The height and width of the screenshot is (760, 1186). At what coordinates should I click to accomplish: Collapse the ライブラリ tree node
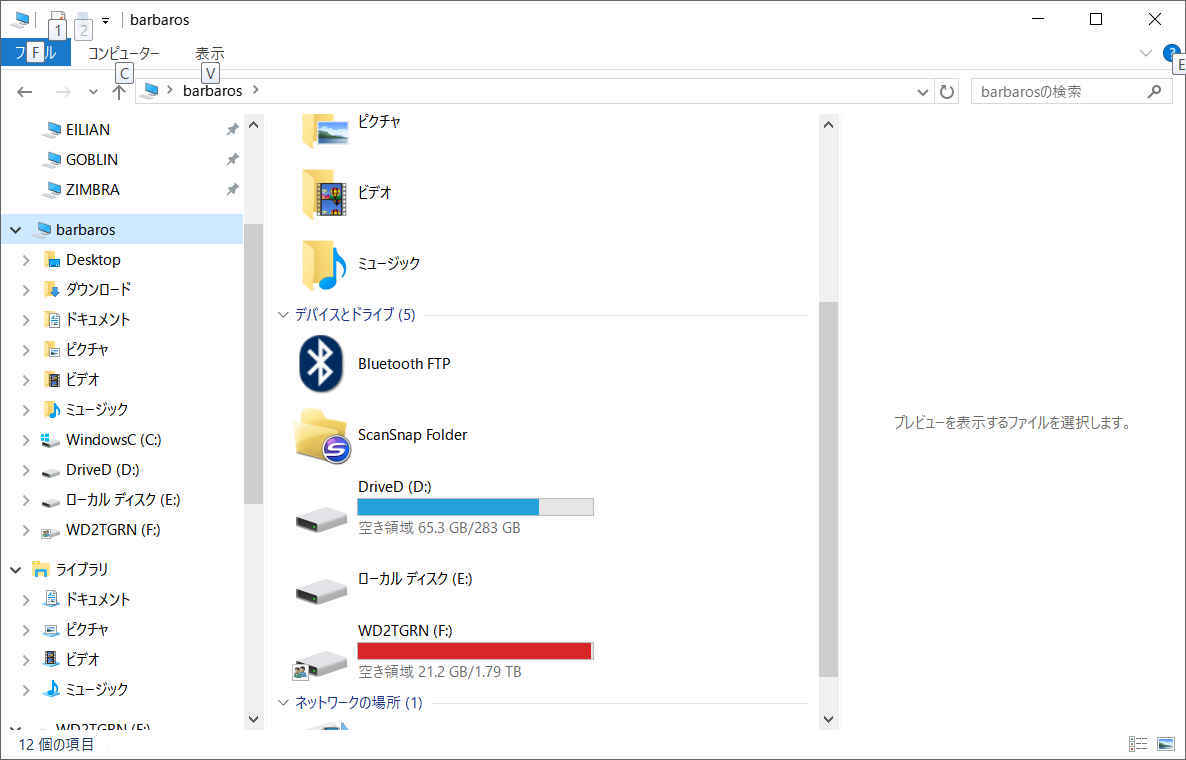coord(16,569)
